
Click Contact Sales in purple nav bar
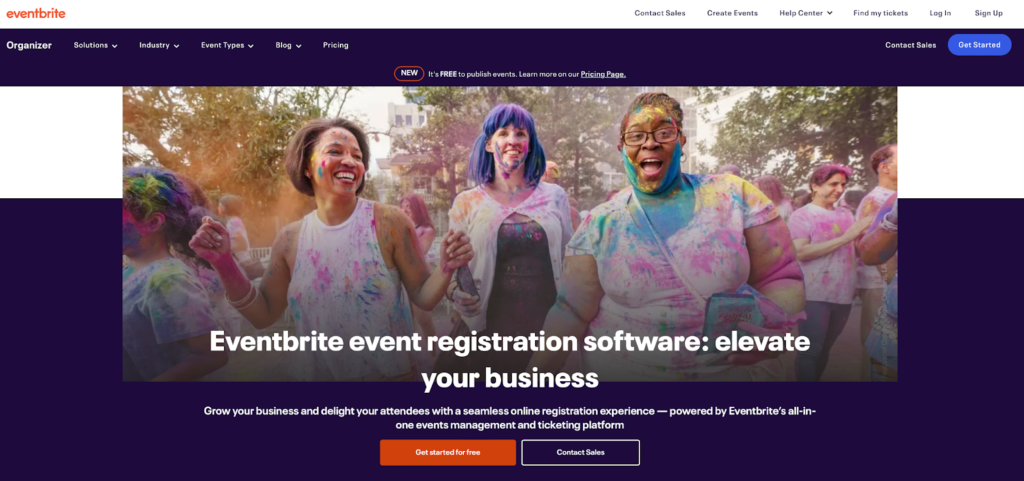910,45
